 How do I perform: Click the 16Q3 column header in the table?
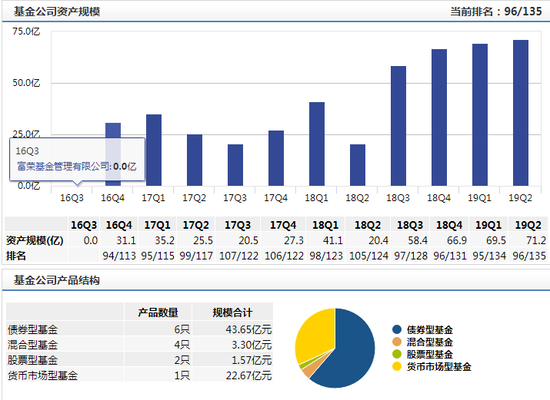coord(84,225)
